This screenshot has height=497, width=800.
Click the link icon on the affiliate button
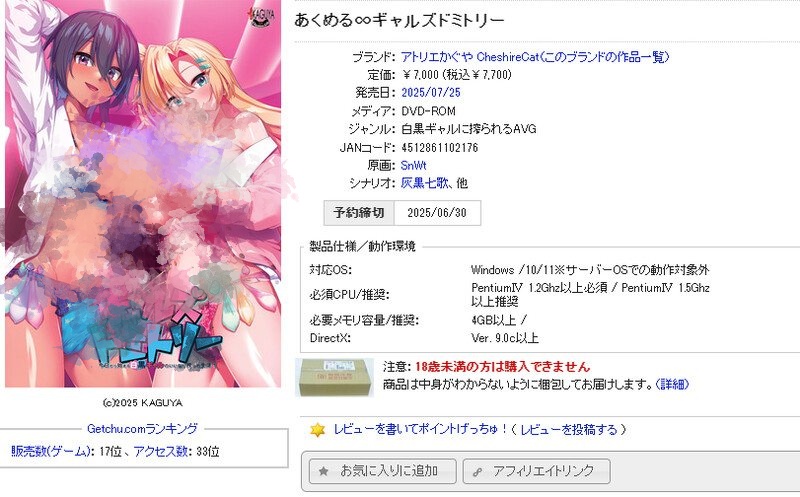(x=478, y=472)
